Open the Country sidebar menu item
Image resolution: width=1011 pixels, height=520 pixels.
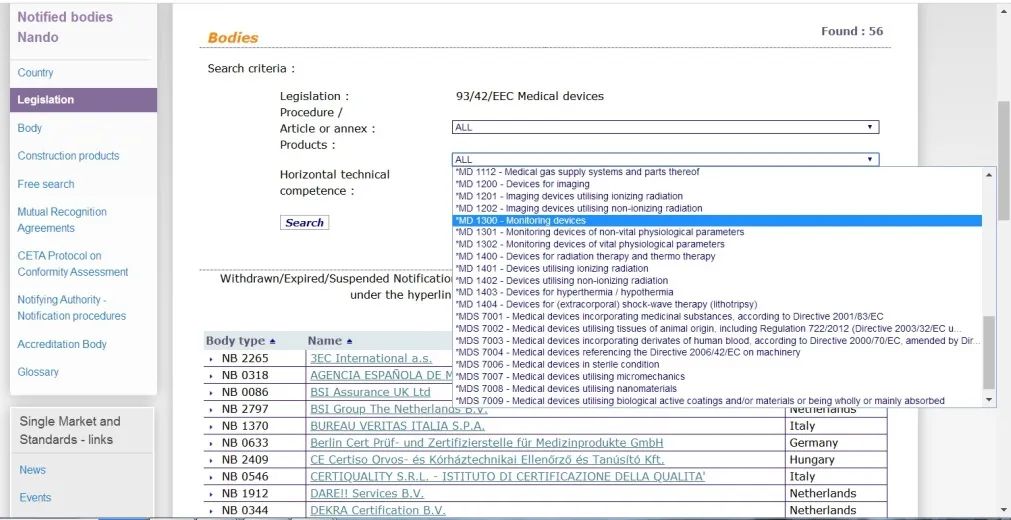35,73
